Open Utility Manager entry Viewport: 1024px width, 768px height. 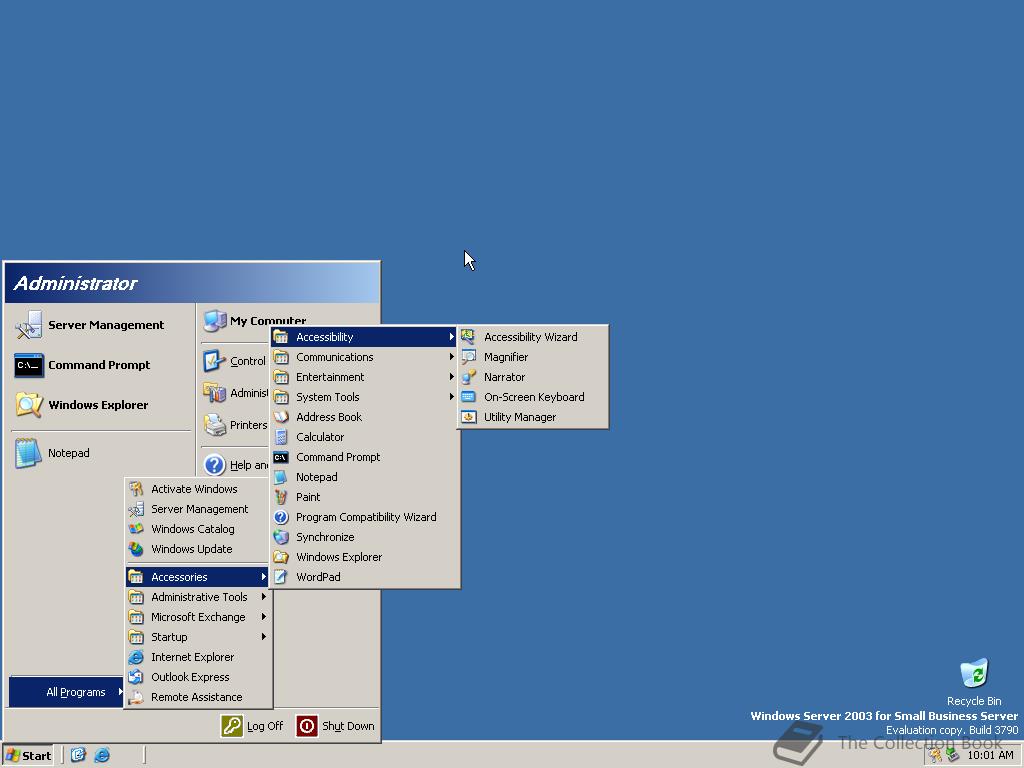533,417
